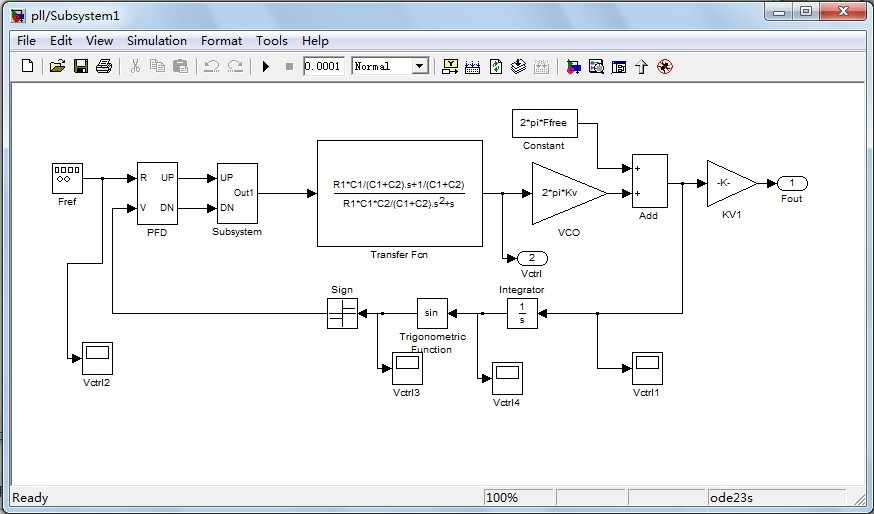Select the VCO gain block
The width and height of the screenshot is (874, 514).
569,193
